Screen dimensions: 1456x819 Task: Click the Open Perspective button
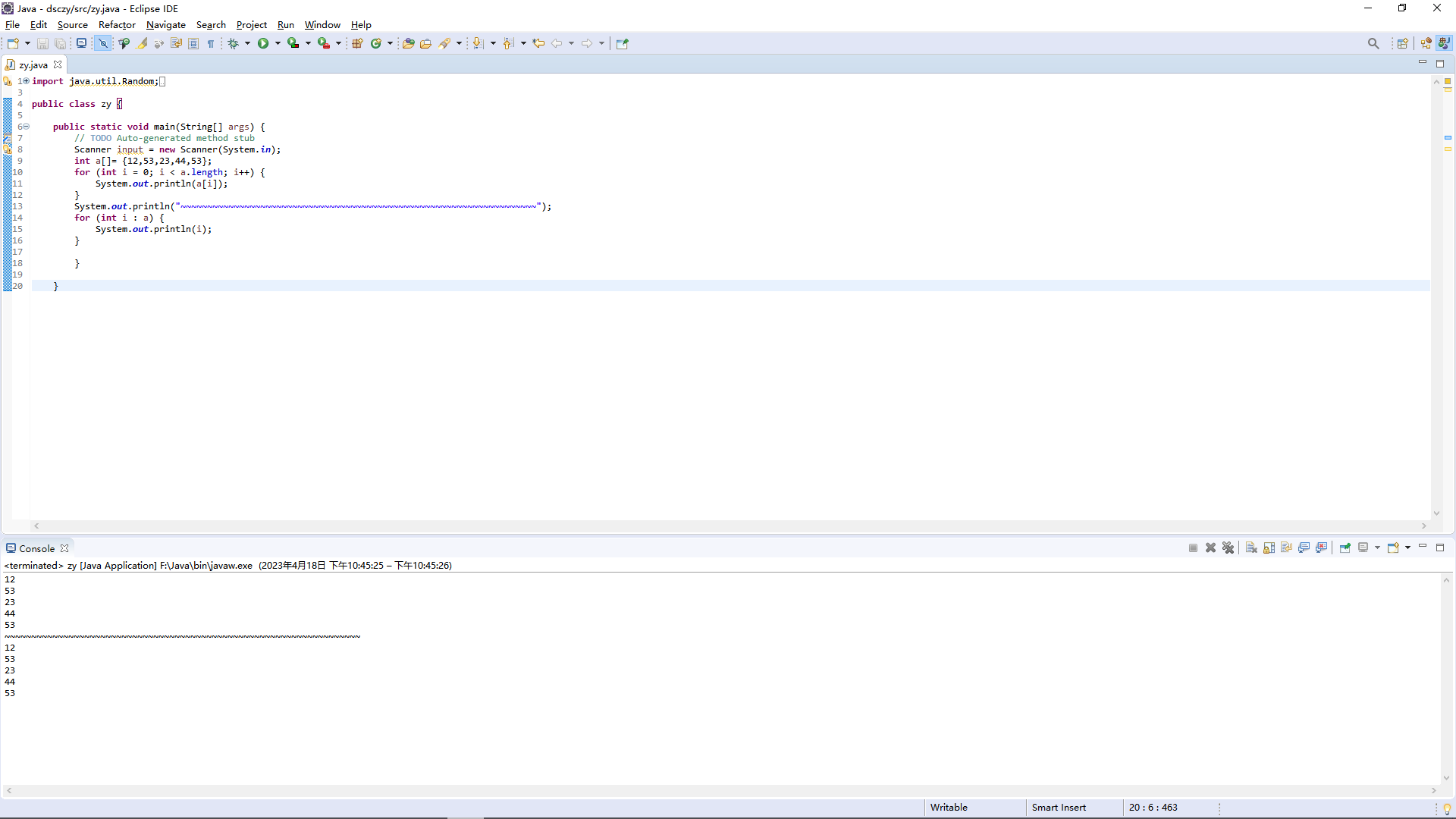coord(1403,43)
